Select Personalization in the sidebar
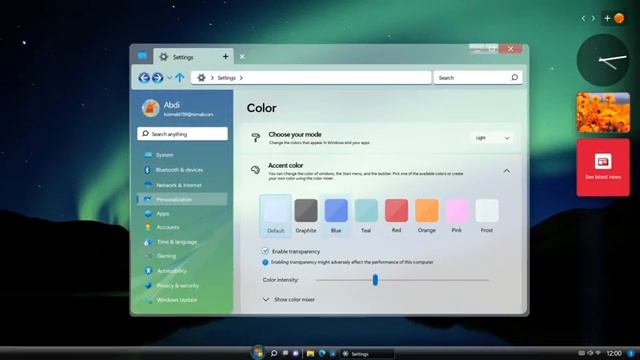 coord(182,199)
